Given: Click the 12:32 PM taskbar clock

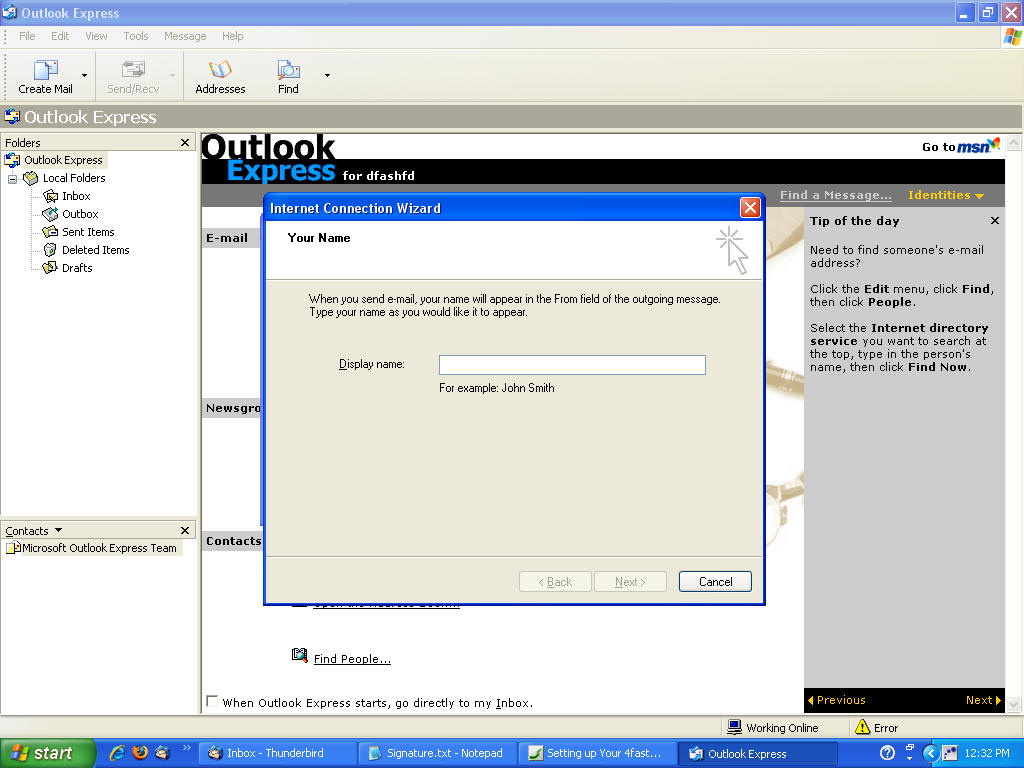Looking at the screenshot, I should 987,753.
